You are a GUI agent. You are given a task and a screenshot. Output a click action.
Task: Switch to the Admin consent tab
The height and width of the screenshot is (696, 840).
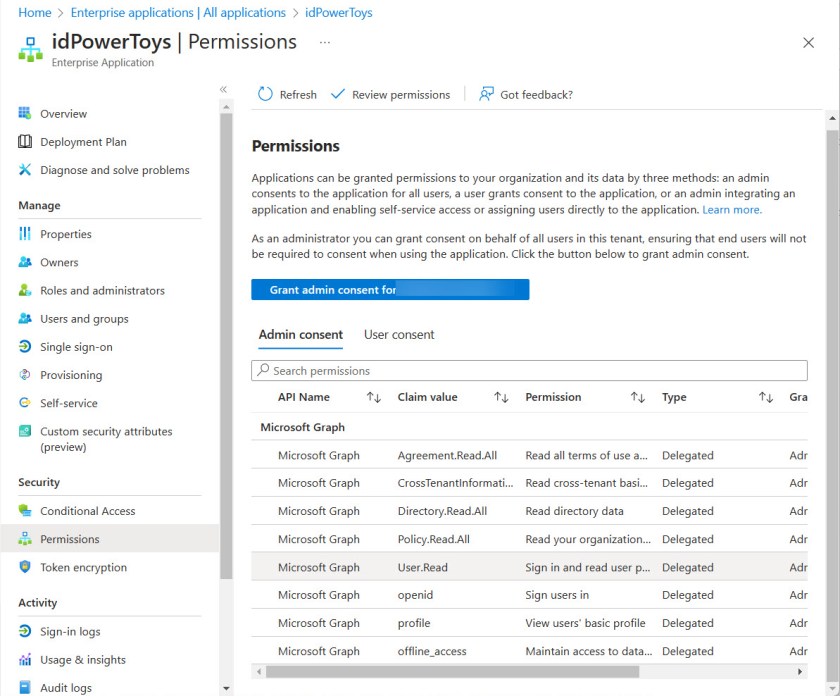(301, 334)
